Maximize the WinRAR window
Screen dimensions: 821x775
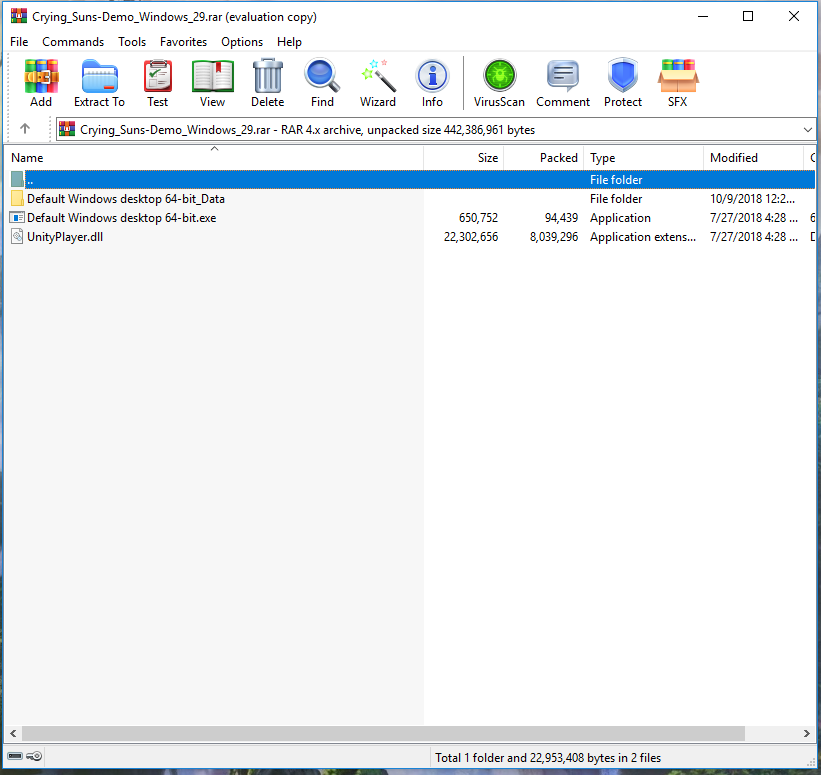pyautogui.click(x=748, y=16)
